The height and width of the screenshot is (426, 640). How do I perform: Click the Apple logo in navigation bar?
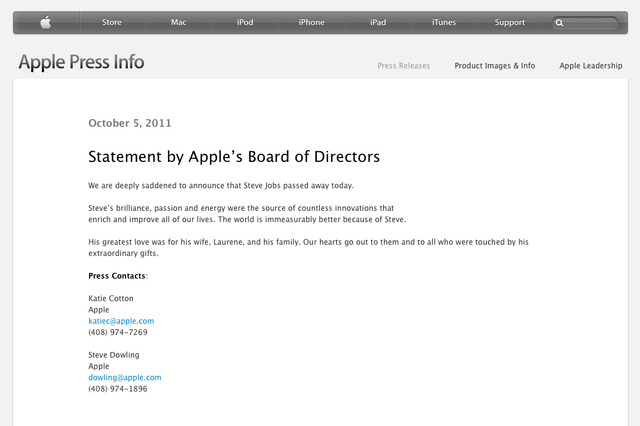(x=46, y=22)
